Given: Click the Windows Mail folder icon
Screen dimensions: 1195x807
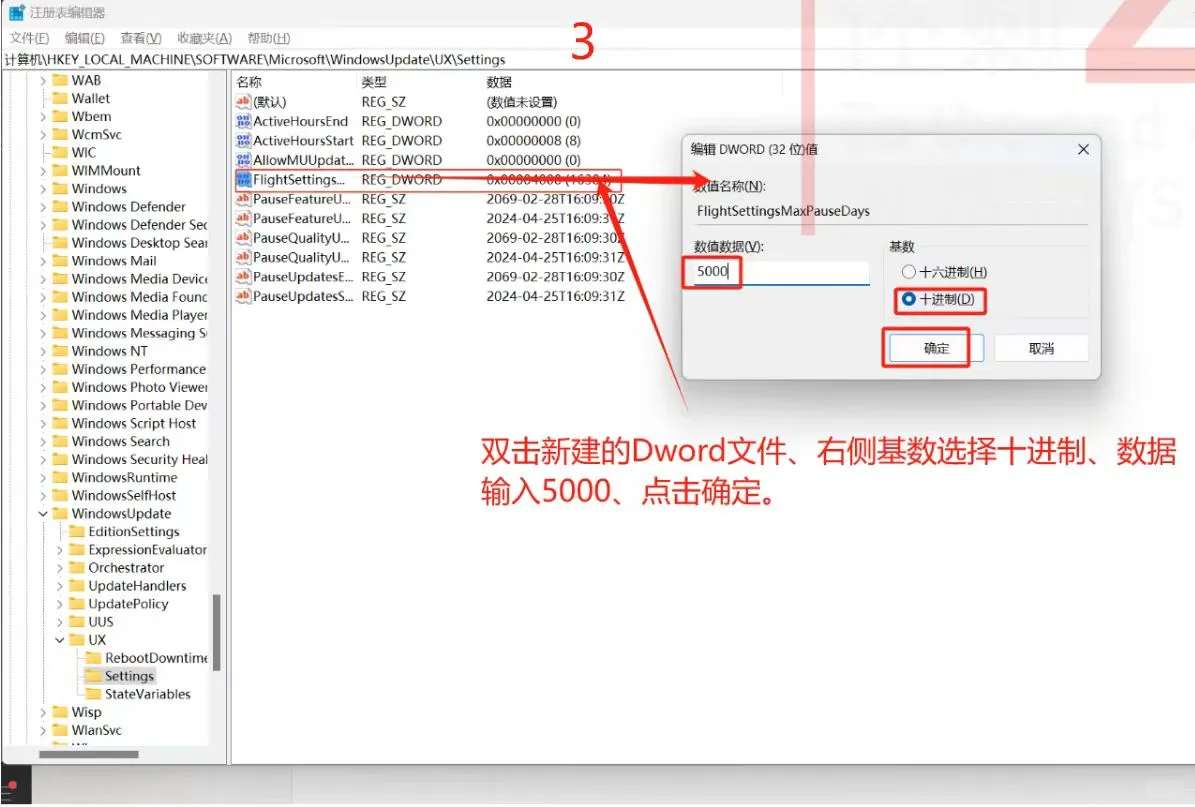Looking at the screenshot, I should 59,261.
